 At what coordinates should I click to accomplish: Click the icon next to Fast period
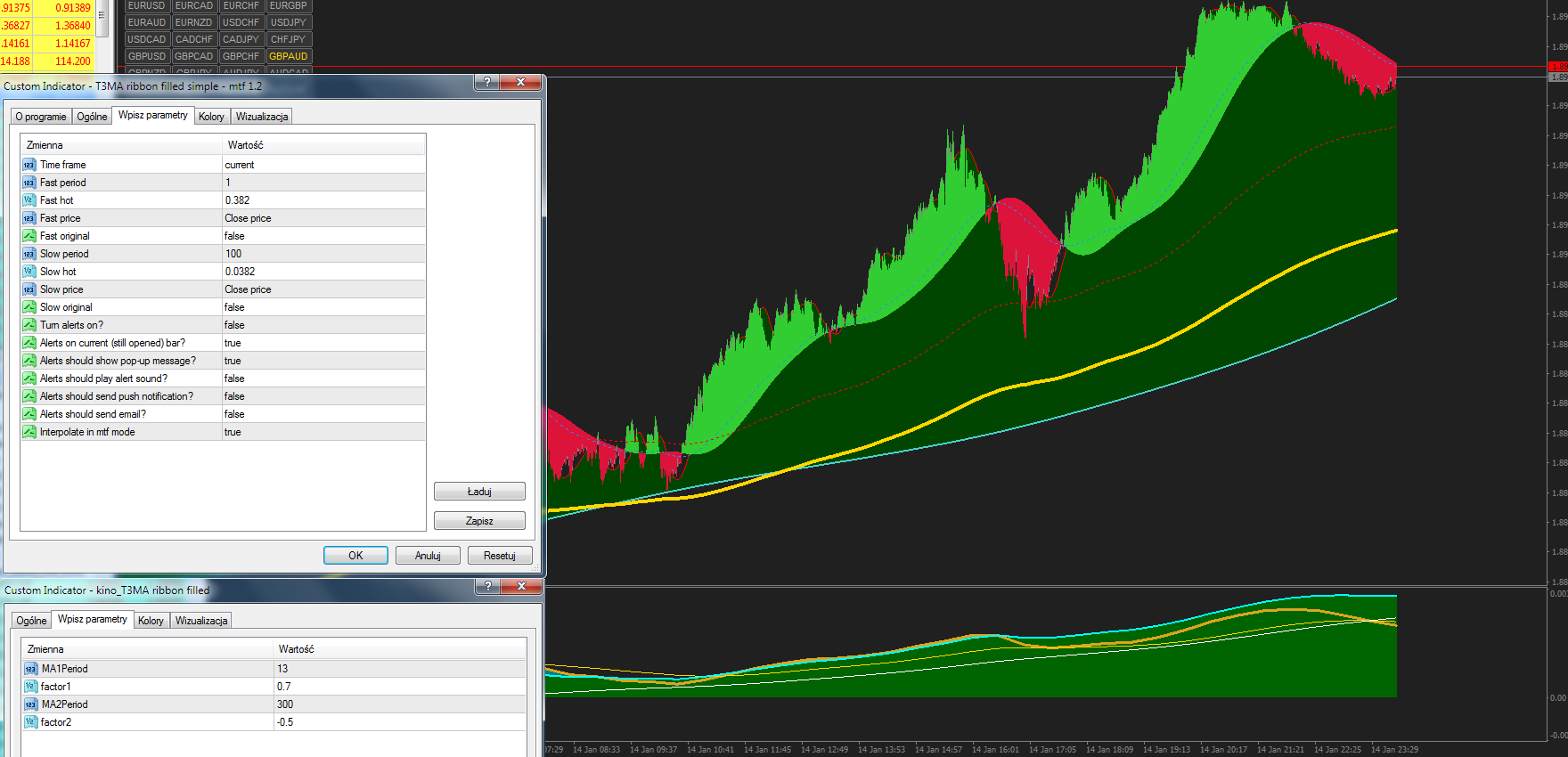pyautogui.click(x=29, y=183)
